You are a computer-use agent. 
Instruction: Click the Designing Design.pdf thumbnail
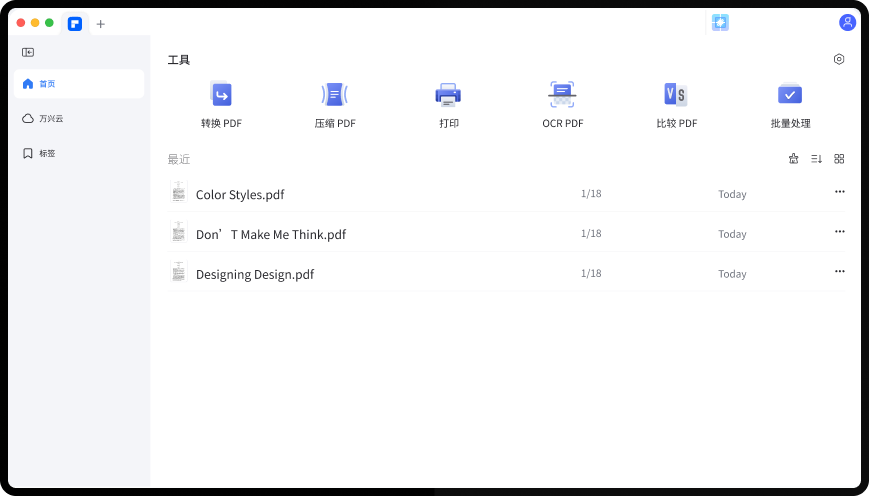click(178, 272)
